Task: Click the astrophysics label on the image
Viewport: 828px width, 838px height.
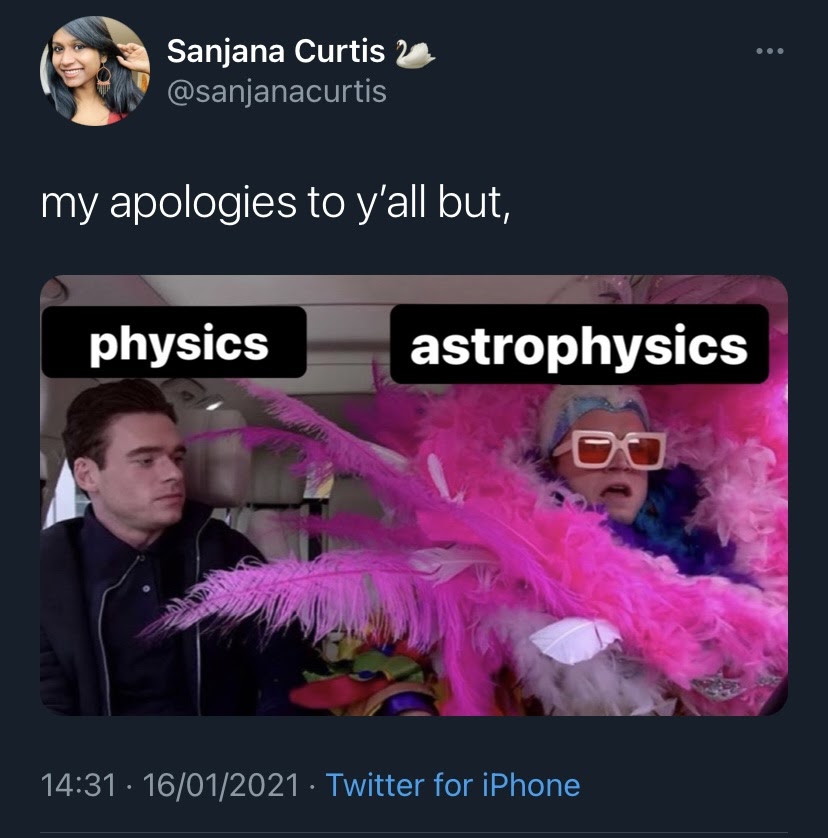Action: (579, 345)
